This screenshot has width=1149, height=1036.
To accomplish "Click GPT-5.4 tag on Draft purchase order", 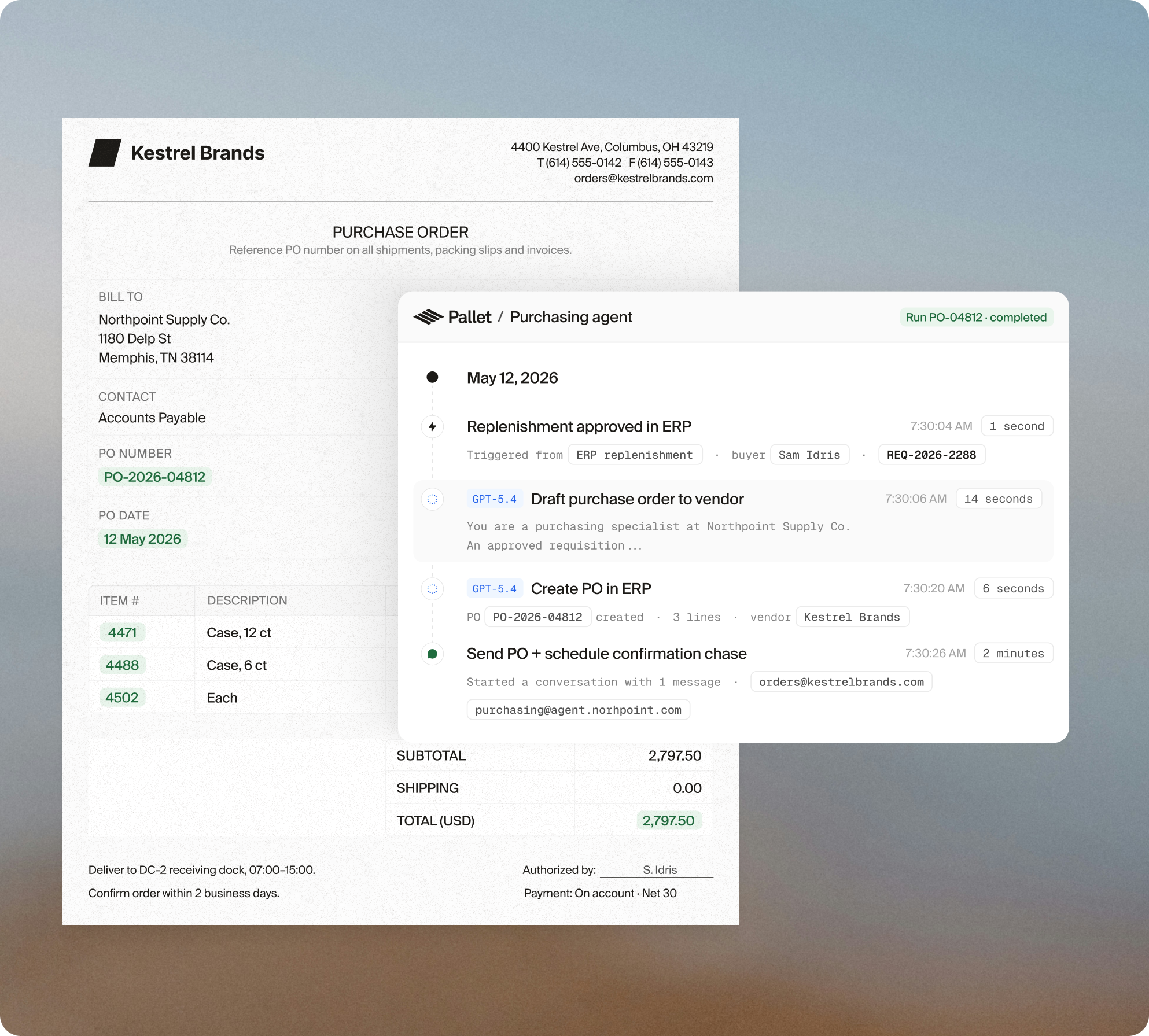I will point(495,499).
